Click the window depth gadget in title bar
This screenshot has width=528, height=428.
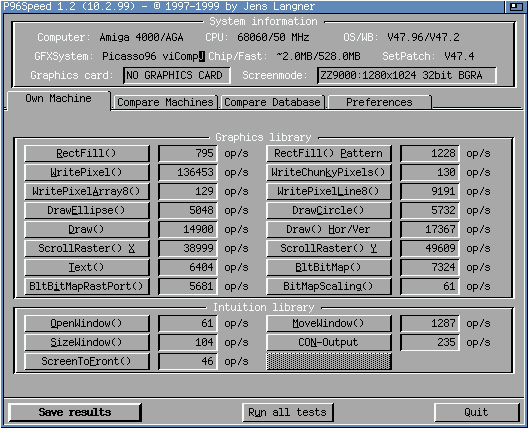[516, 6]
